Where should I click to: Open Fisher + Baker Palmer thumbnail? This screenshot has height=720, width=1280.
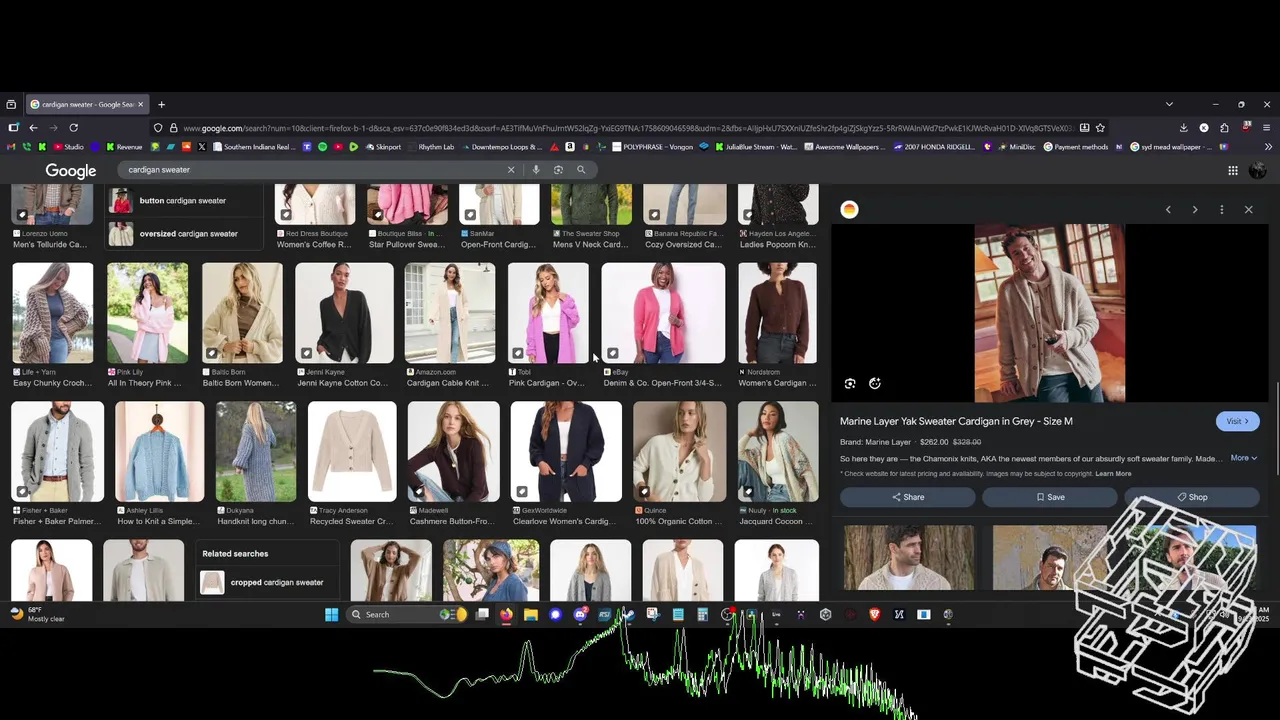click(x=57, y=452)
